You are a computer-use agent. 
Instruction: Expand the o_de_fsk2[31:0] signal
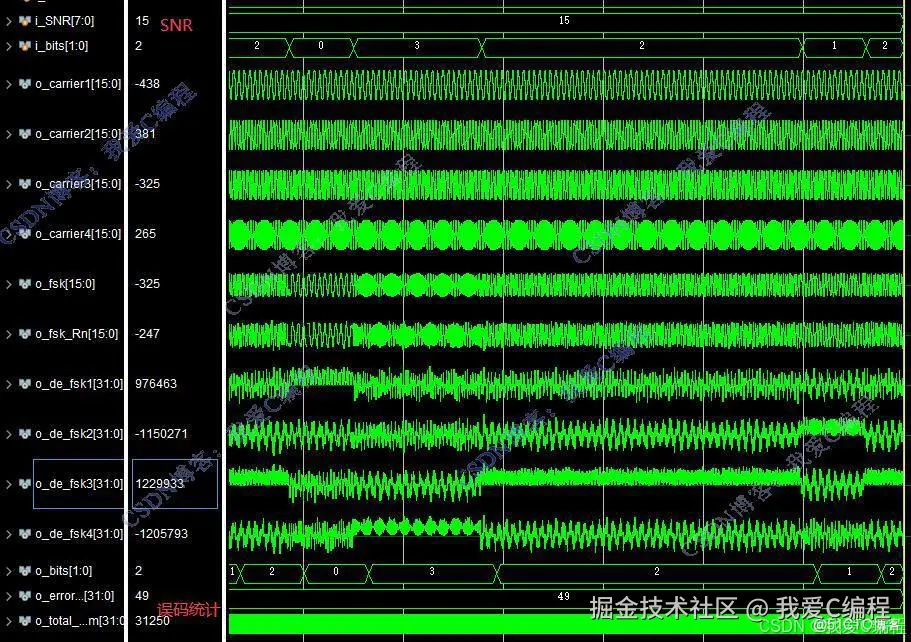9,434
